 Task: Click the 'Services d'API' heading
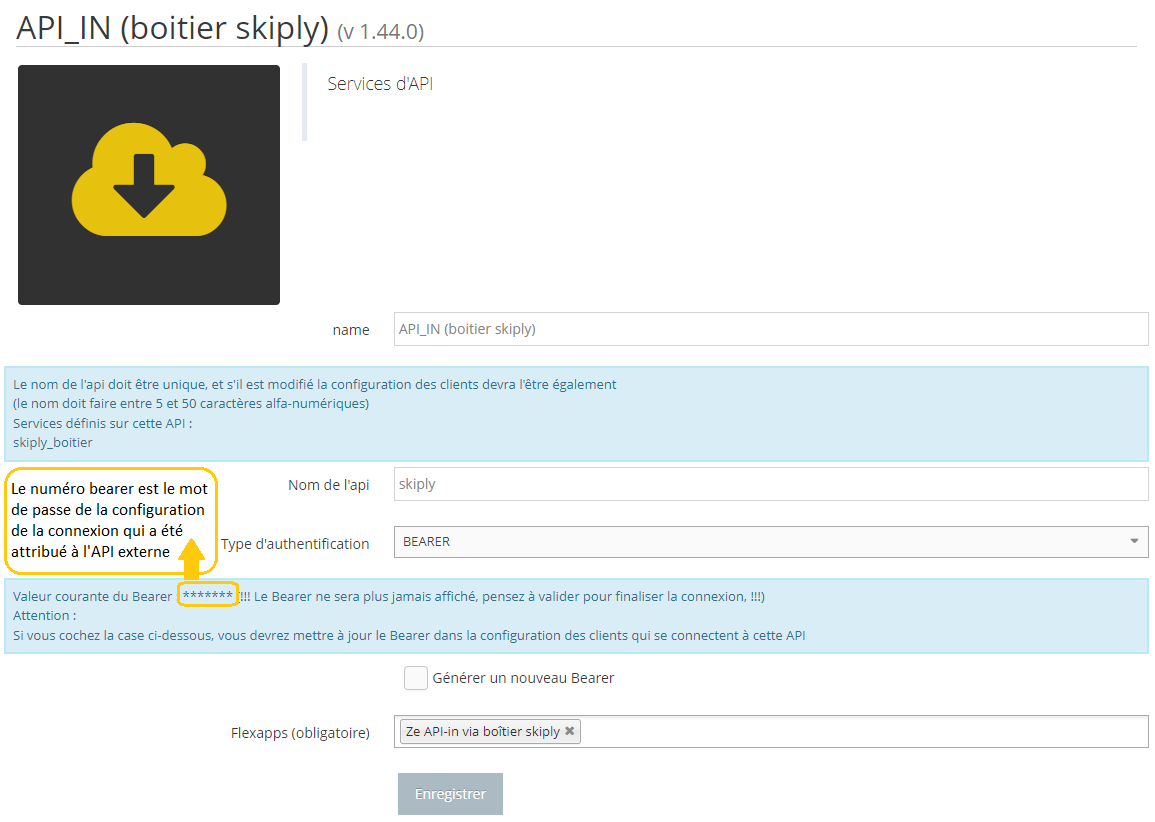(x=380, y=84)
